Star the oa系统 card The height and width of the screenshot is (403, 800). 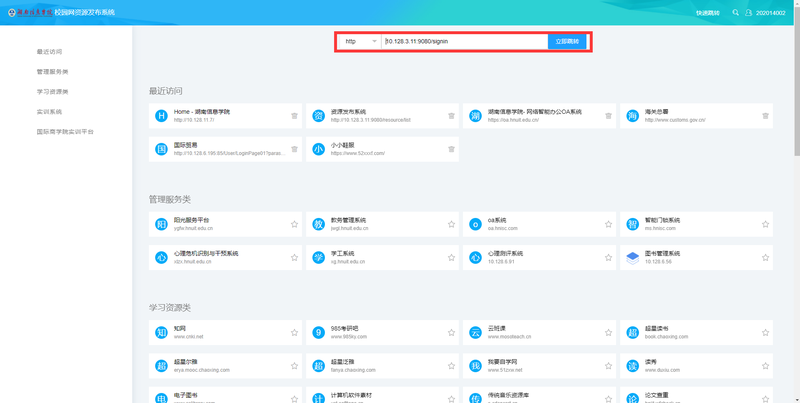click(608, 224)
